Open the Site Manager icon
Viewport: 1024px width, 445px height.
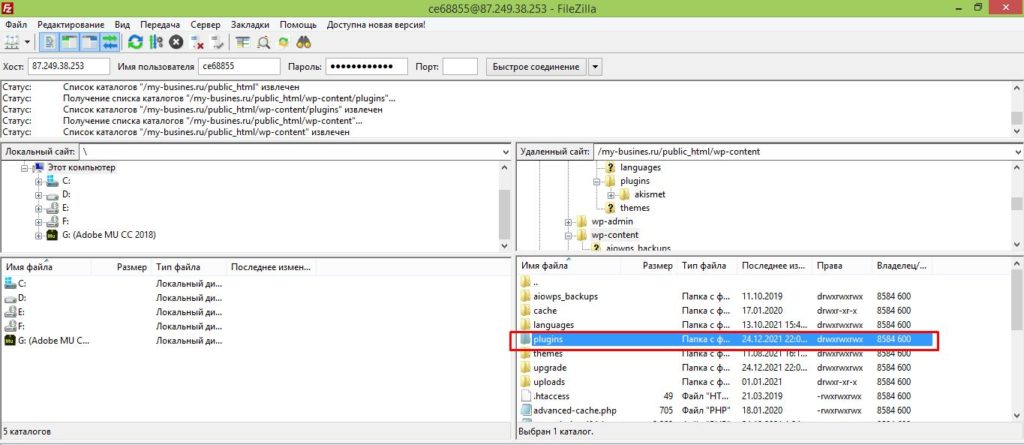pyautogui.click(x=12, y=42)
